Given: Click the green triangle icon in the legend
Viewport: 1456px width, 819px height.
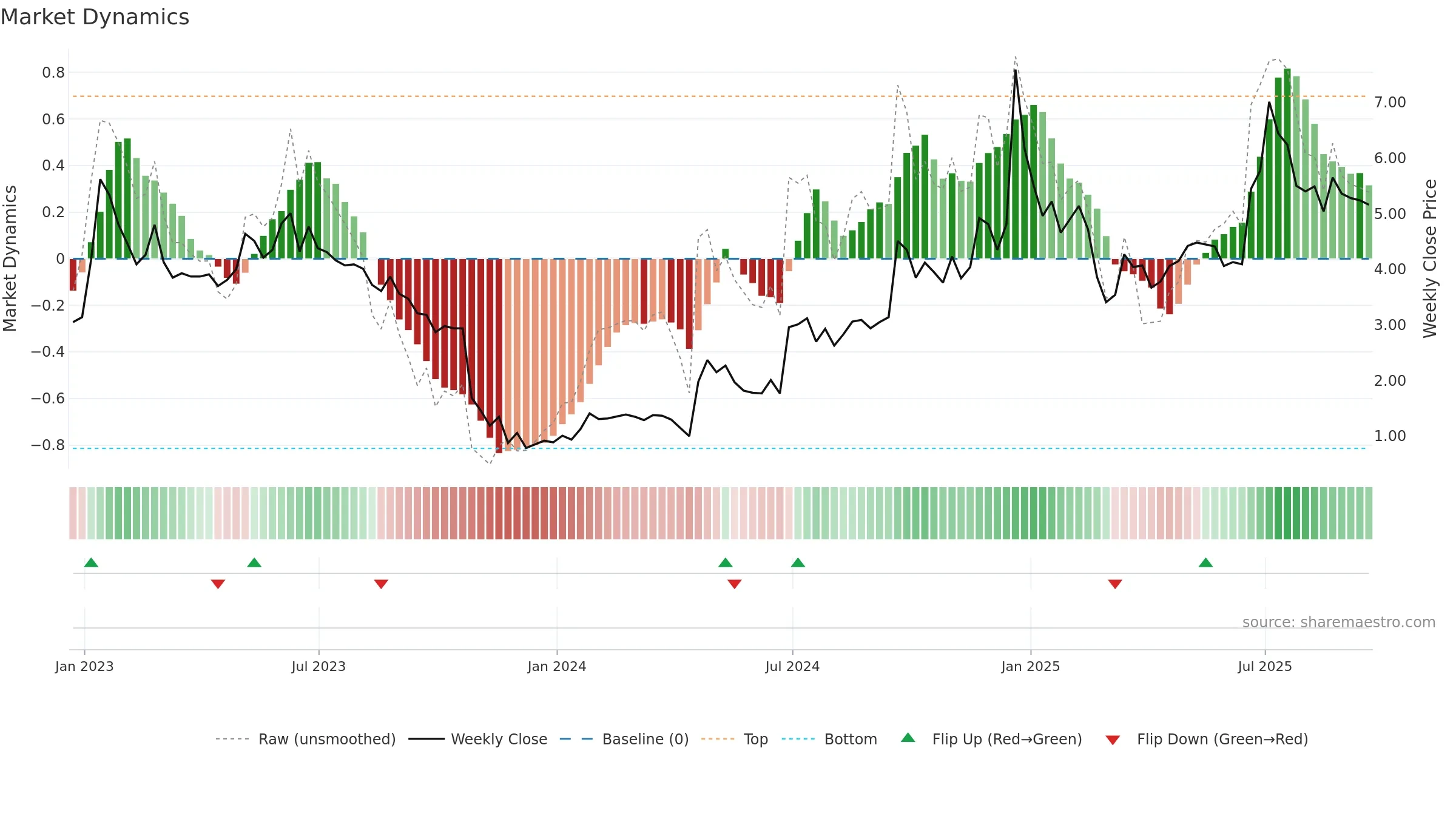Looking at the screenshot, I should point(908,738).
